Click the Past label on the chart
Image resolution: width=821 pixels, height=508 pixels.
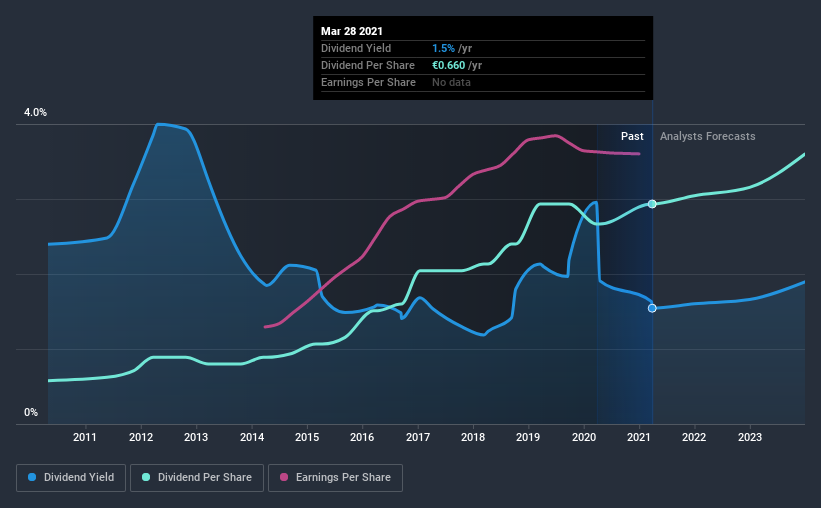632,136
